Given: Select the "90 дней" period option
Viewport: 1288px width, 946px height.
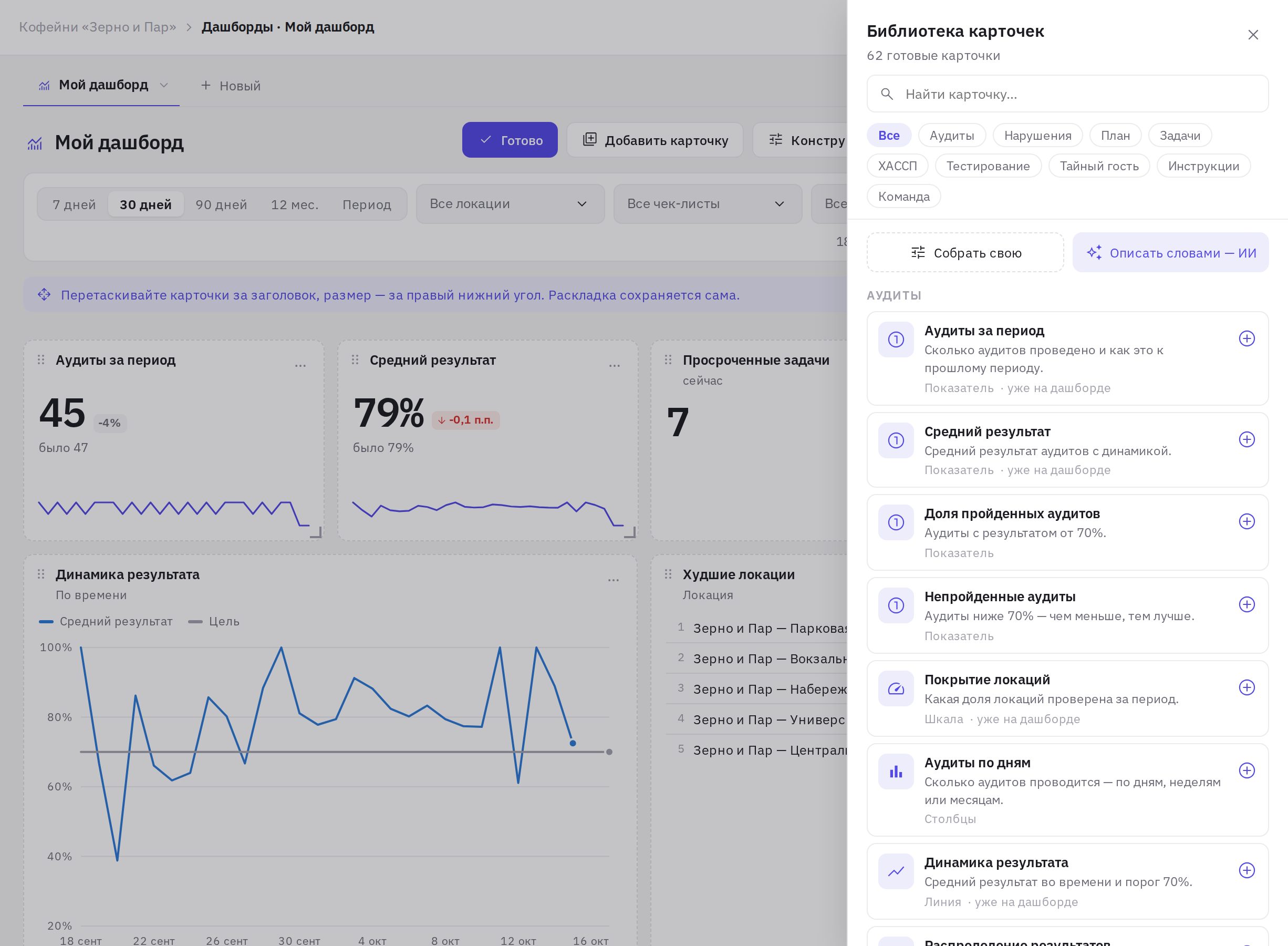Looking at the screenshot, I should (x=222, y=204).
